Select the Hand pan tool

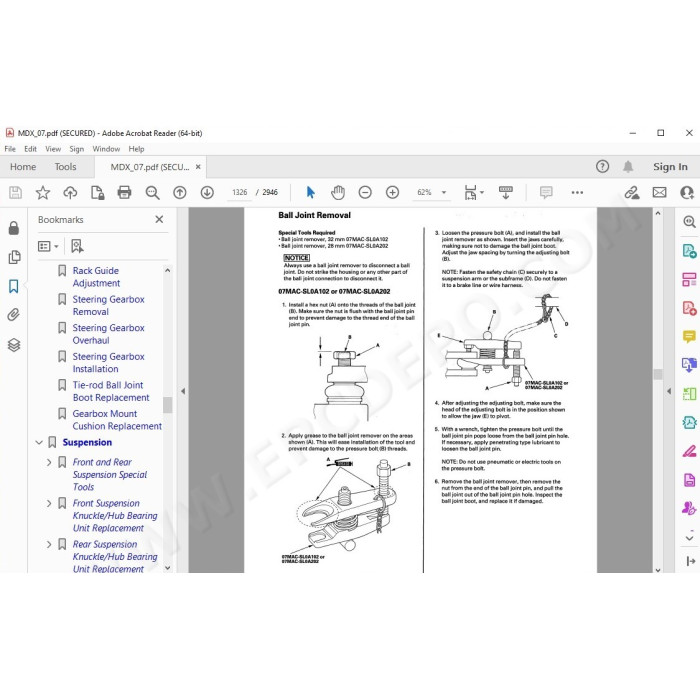(x=338, y=192)
